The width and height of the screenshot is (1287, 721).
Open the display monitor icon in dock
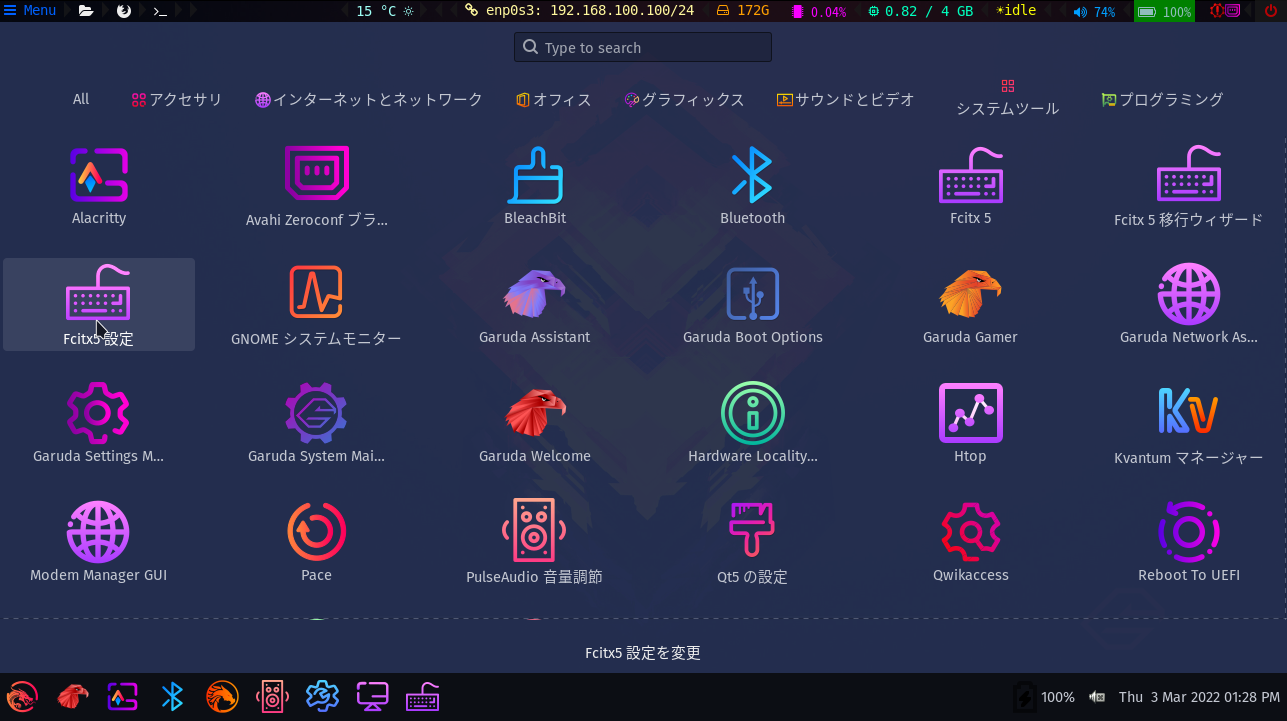click(x=372, y=696)
